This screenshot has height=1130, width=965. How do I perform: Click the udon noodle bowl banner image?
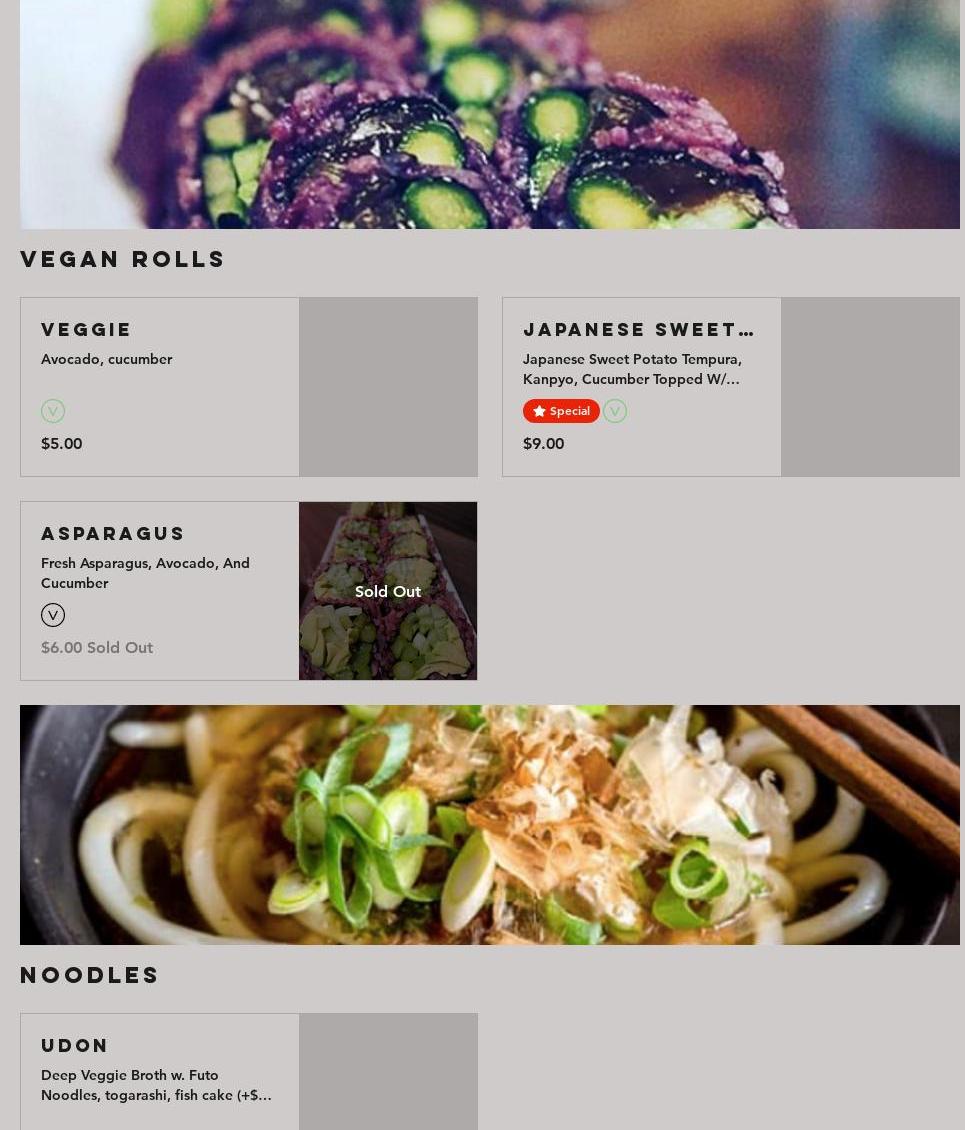point(489,824)
